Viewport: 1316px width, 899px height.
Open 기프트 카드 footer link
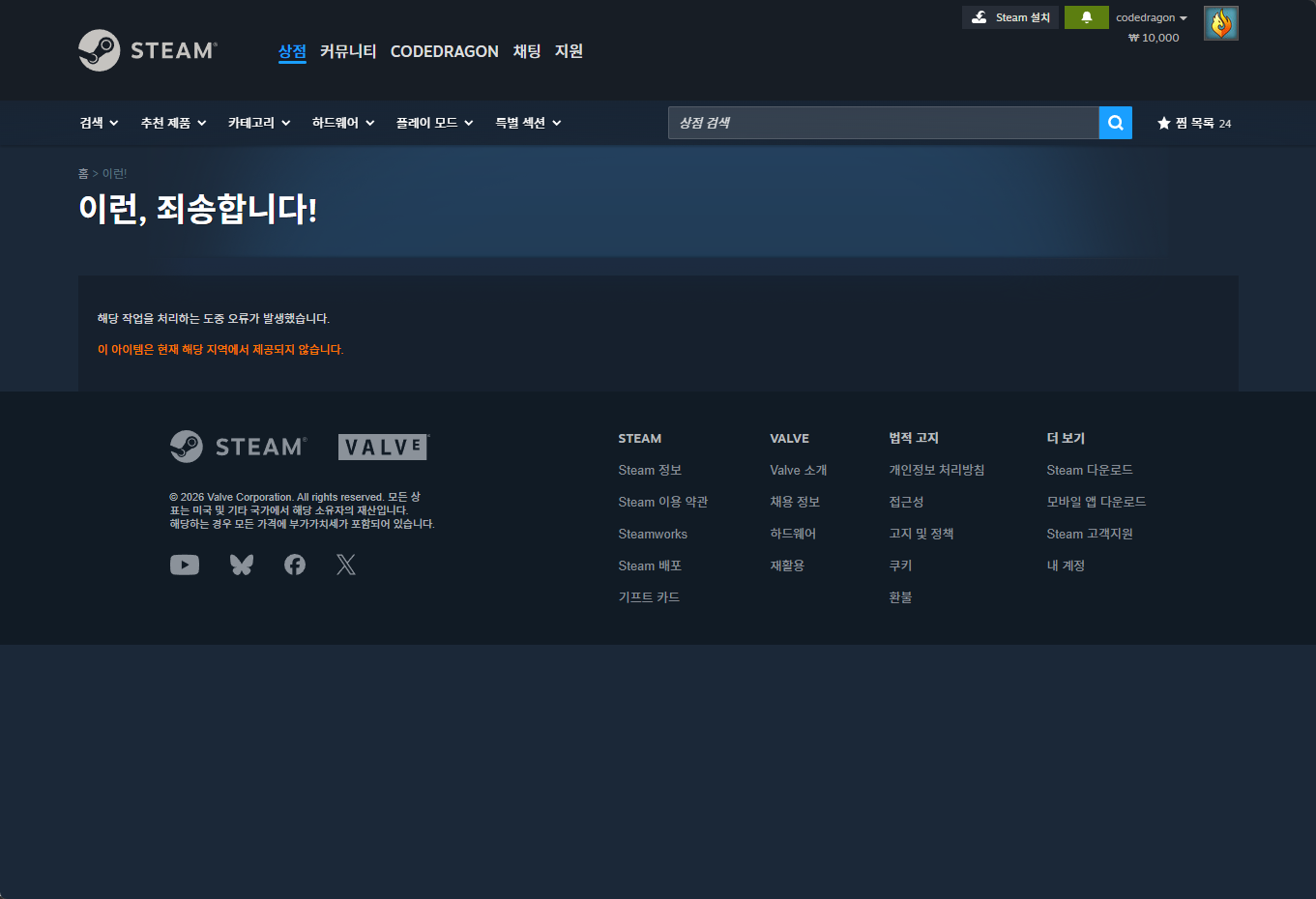[649, 597]
